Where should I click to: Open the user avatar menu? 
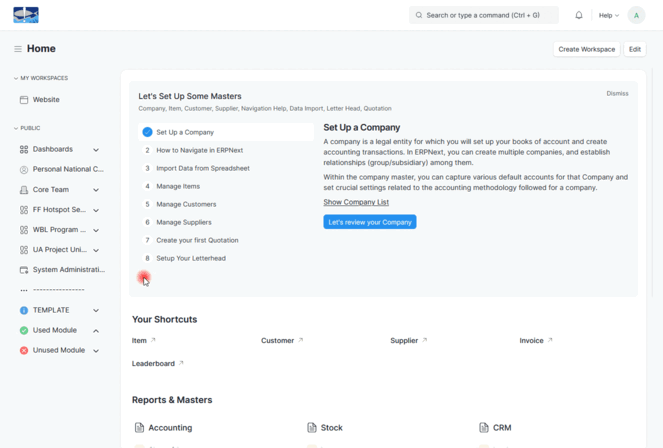(x=636, y=15)
